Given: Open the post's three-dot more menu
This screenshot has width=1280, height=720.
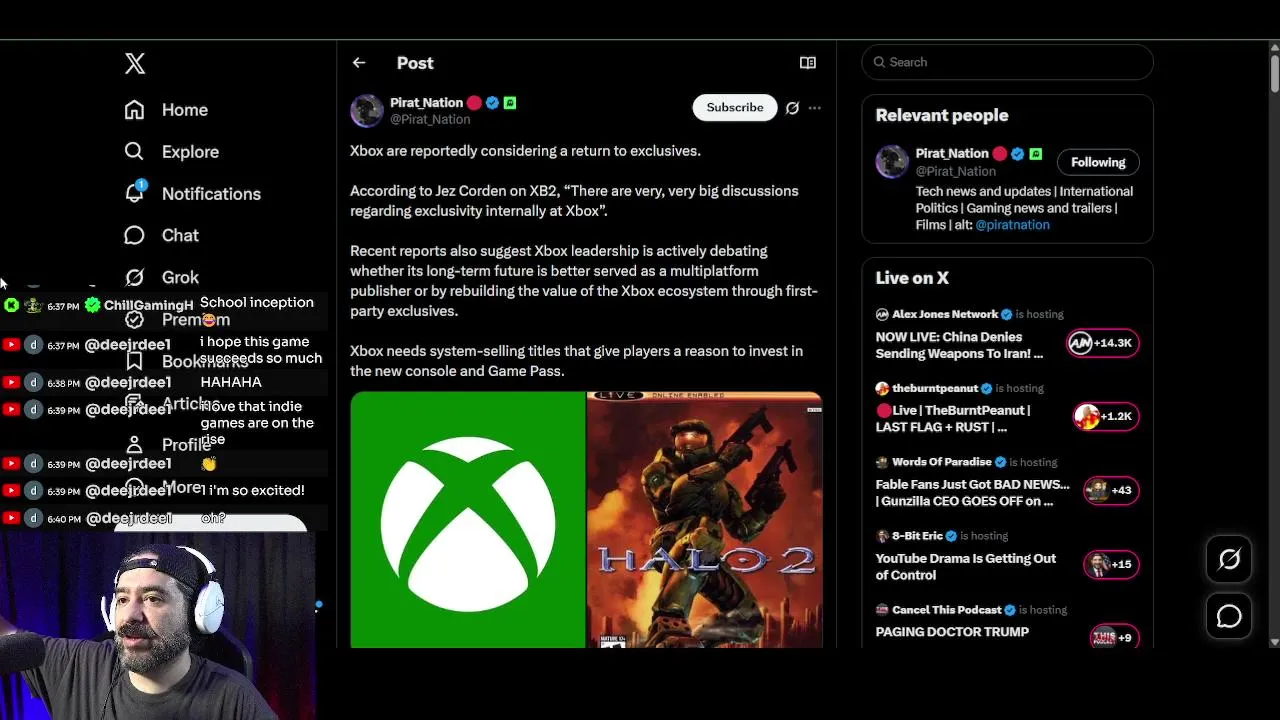Looking at the screenshot, I should click(815, 108).
